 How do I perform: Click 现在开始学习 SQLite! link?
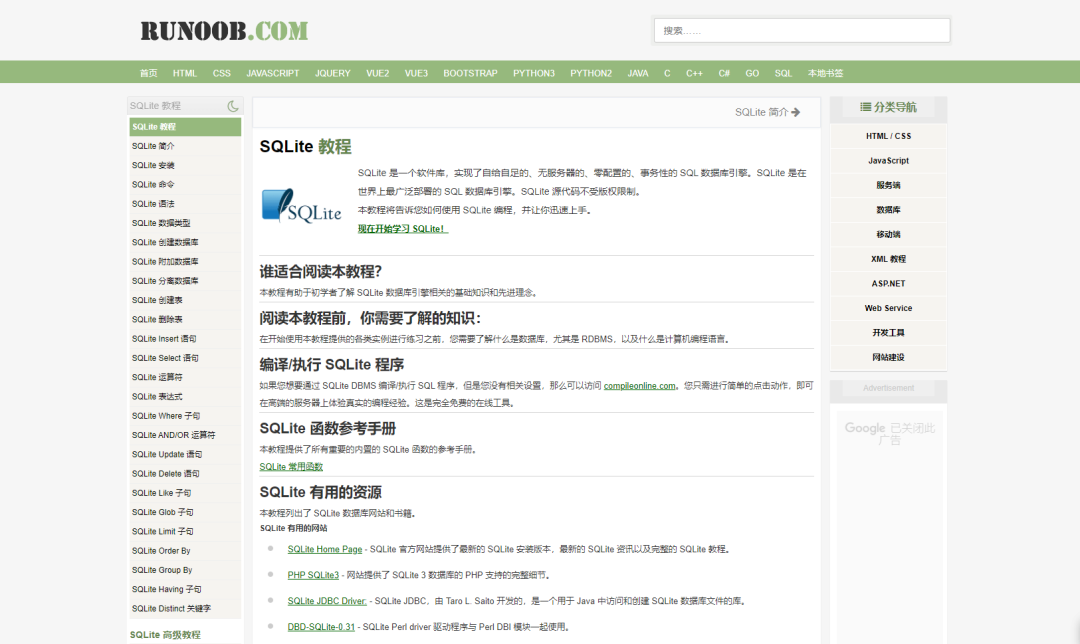tap(403, 229)
